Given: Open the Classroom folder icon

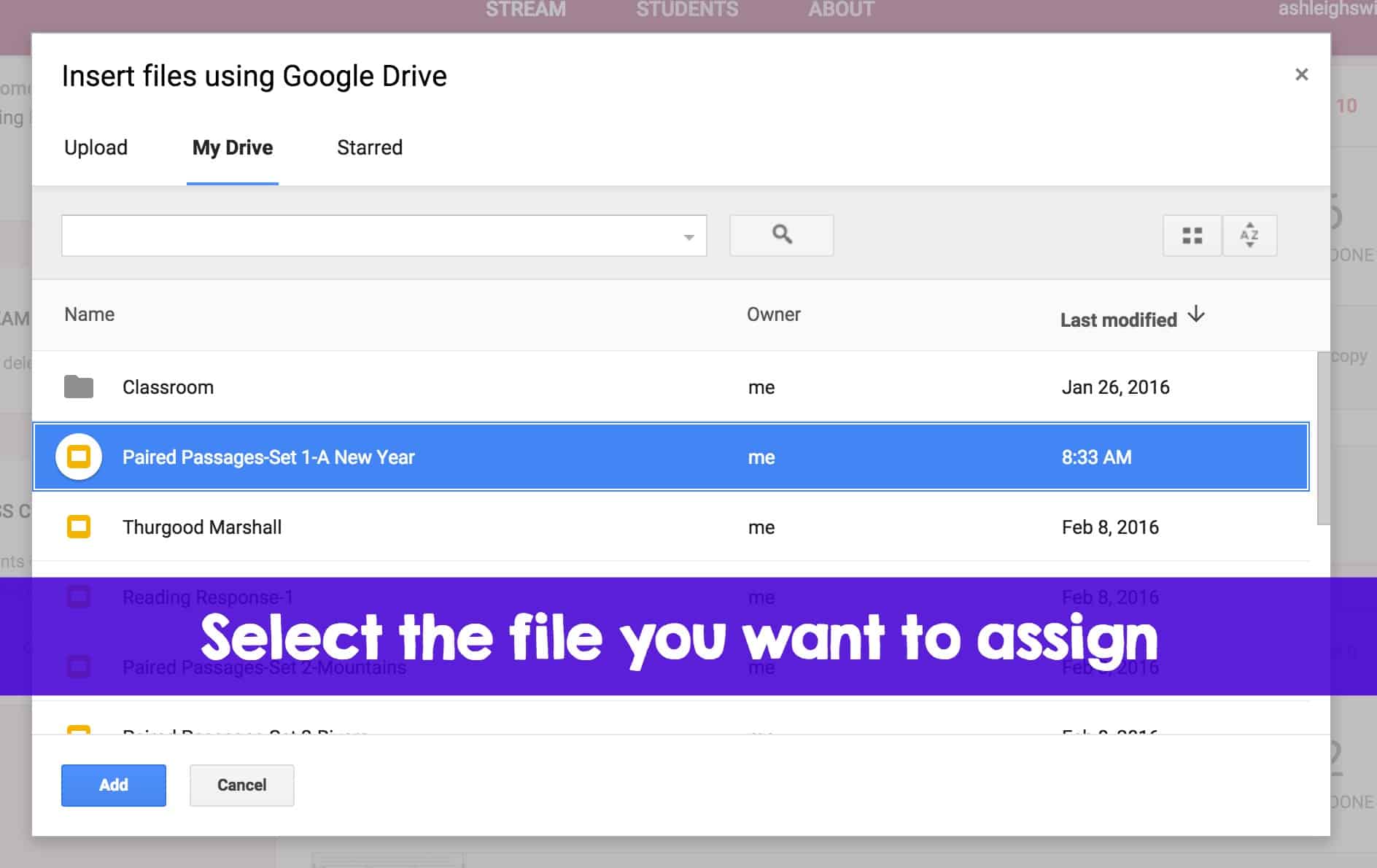Looking at the screenshot, I should tap(79, 387).
